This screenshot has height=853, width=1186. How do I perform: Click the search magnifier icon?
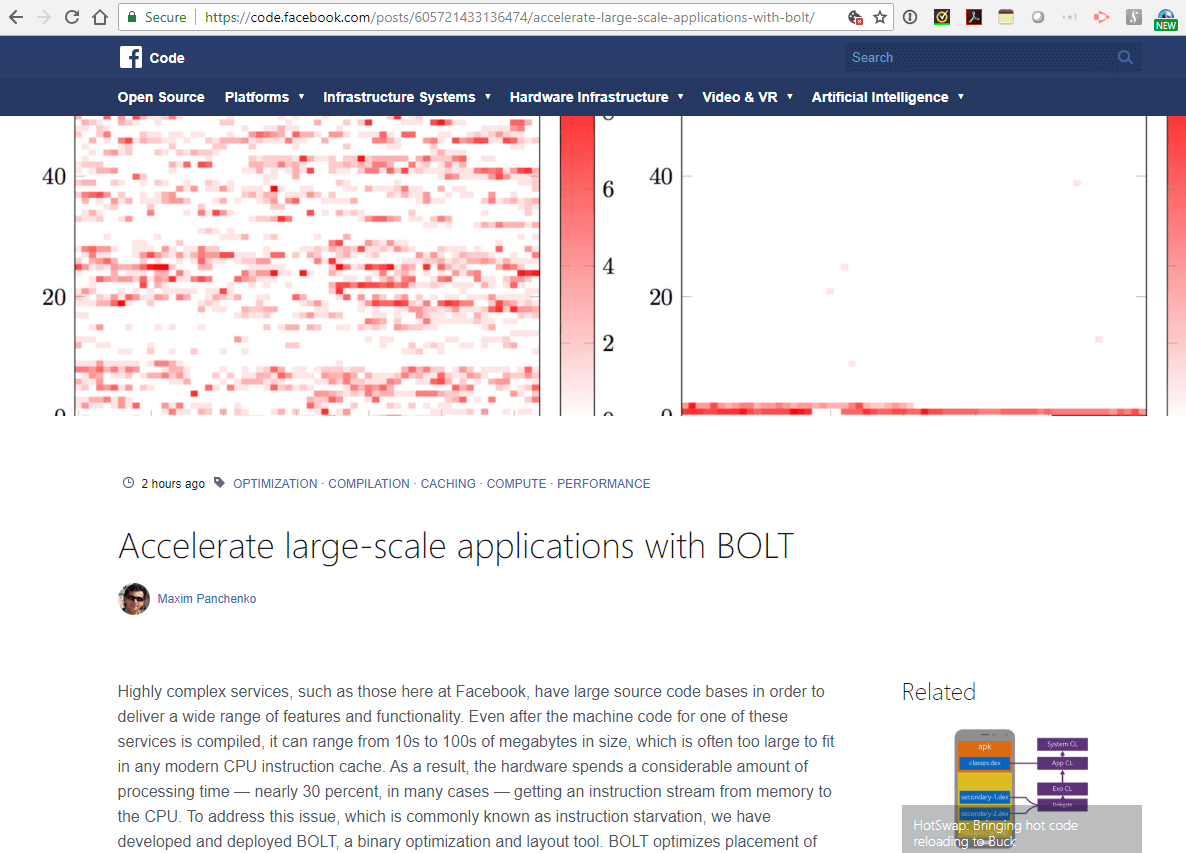point(1125,57)
